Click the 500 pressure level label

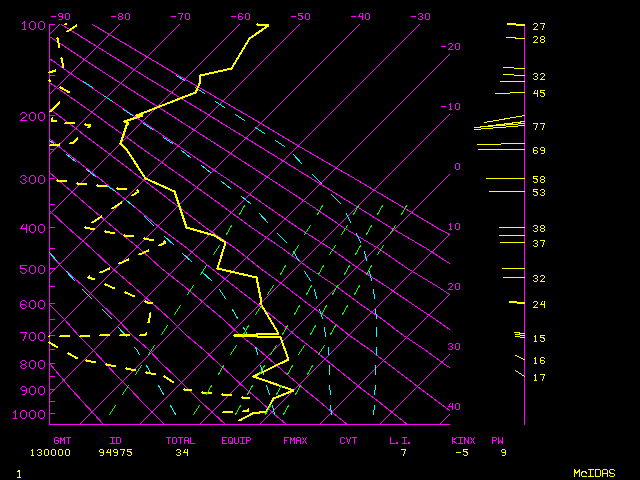tap(33, 269)
